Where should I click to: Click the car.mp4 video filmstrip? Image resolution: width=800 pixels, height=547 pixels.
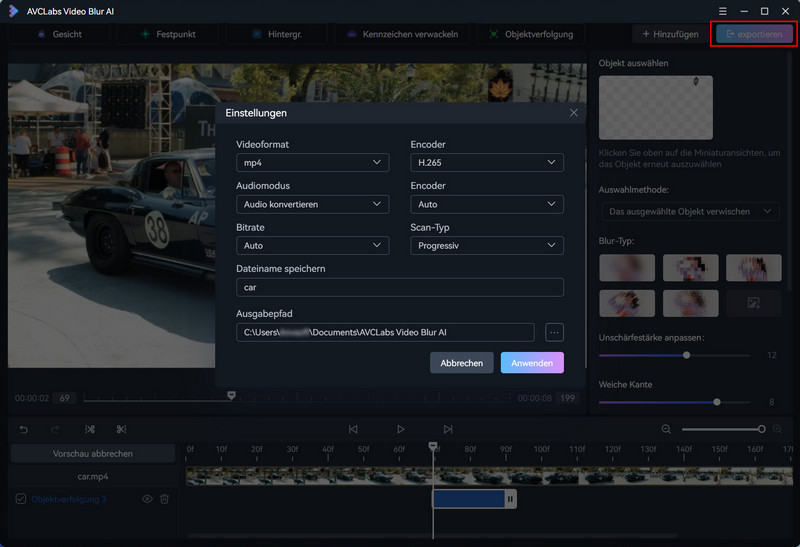[x=489, y=476]
